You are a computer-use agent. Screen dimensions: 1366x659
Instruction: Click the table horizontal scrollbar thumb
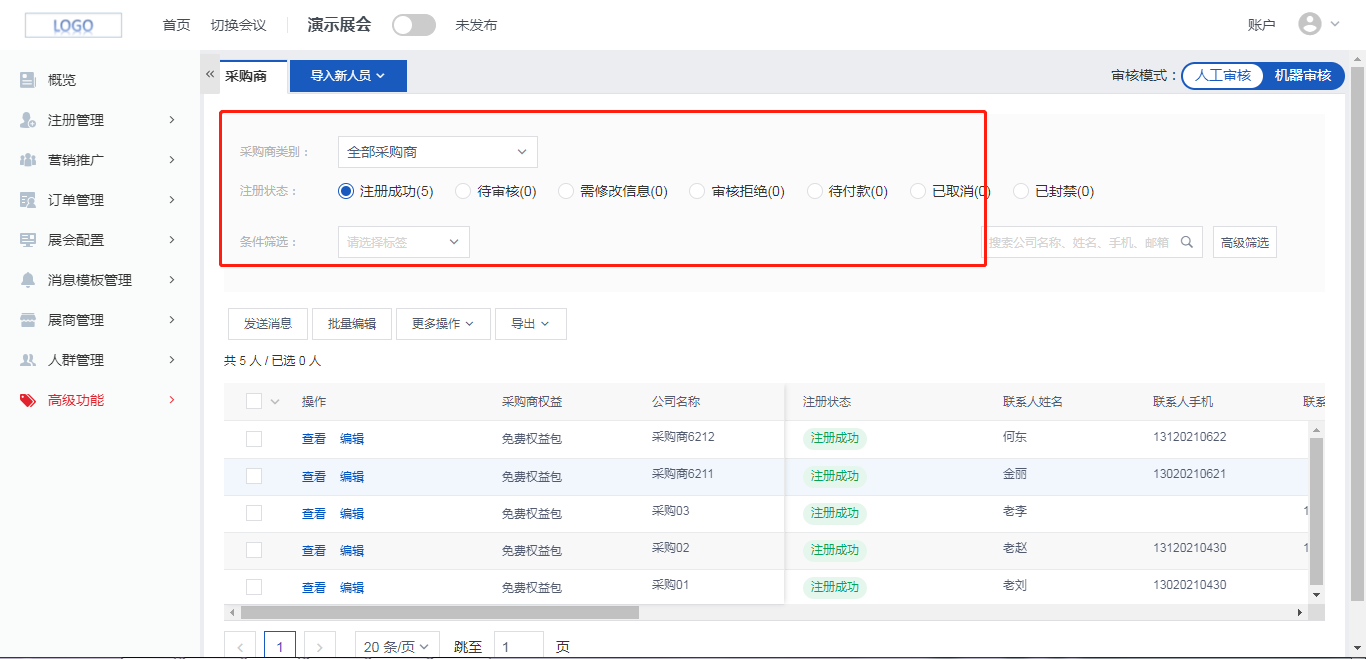[440, 612]
